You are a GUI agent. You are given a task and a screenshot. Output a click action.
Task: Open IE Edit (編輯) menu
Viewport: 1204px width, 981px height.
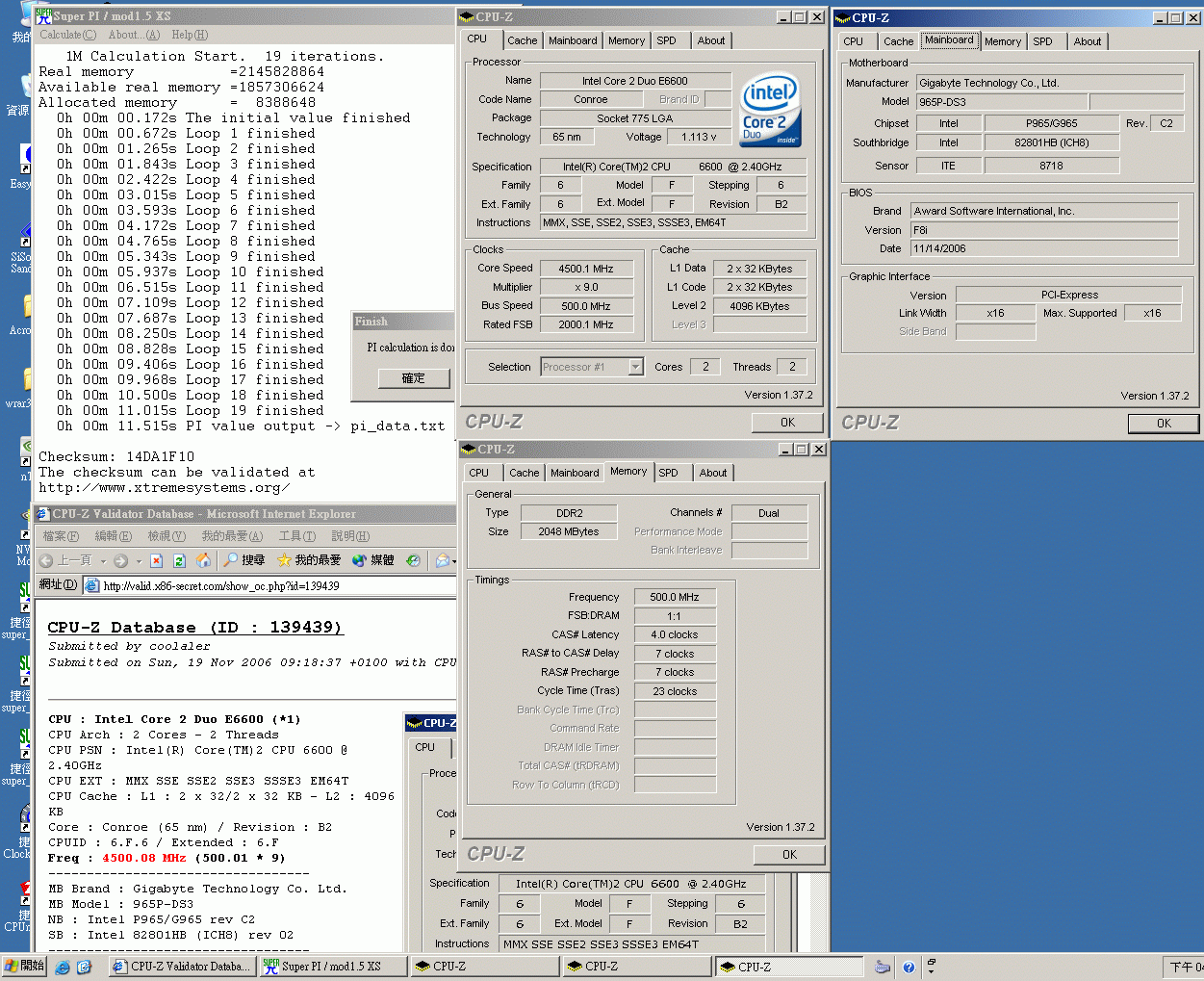(113, 536)
